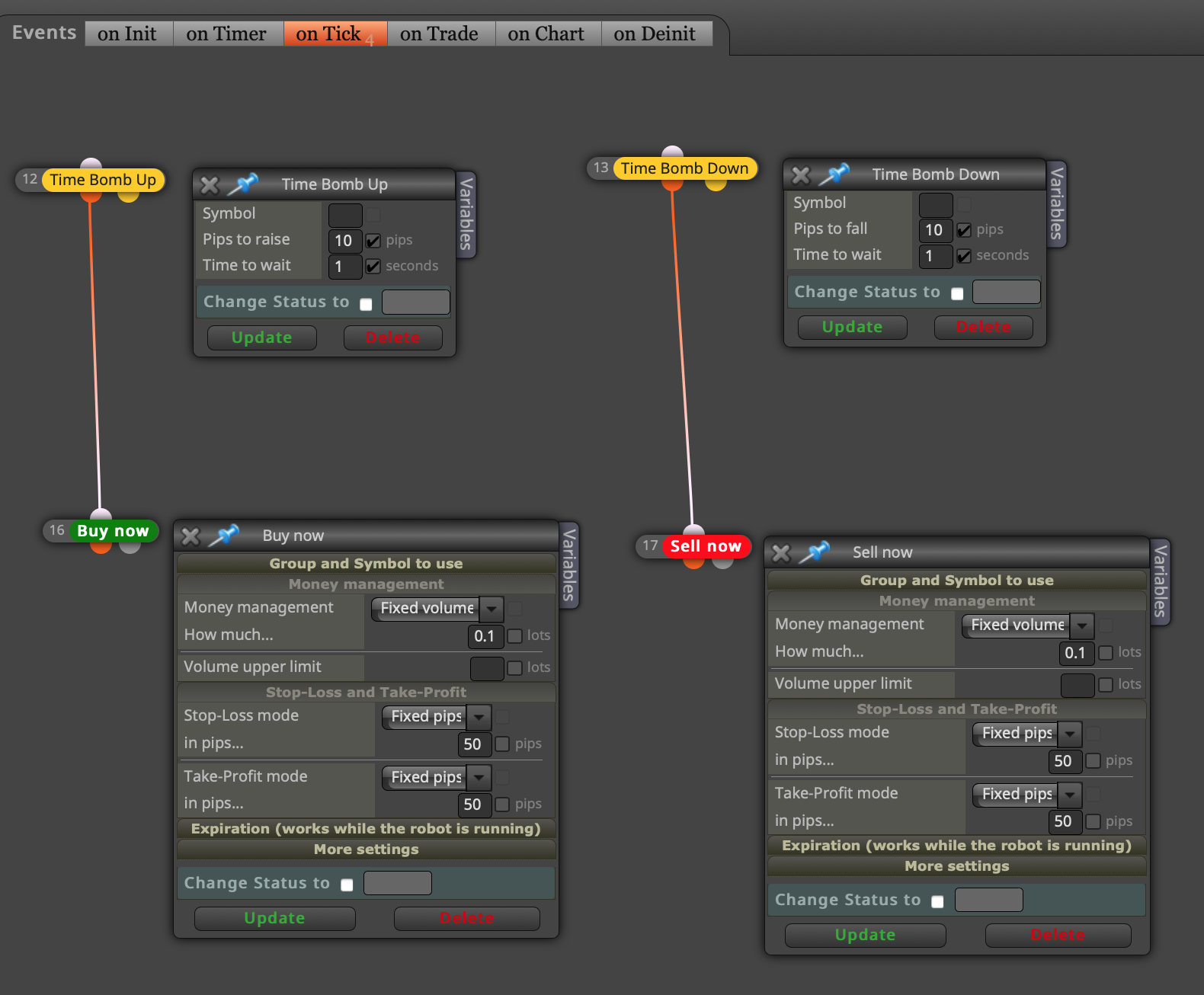The width and height of the screenshot is (1204, 995).
Task: Open Money management dropdown in Buy now
Action: click(x=437, y=608)
